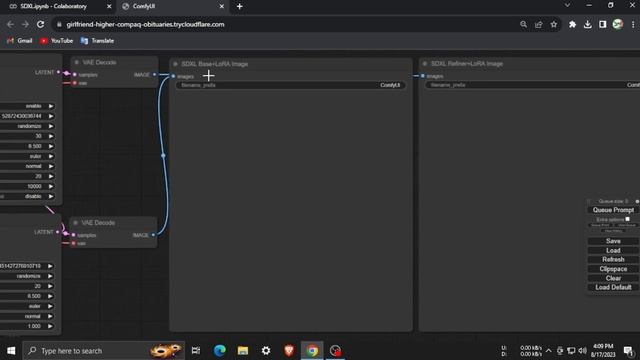Open Brave browser from the taskbar
The height and width of the screenshot is (360, 640).
tap(289, 351)
